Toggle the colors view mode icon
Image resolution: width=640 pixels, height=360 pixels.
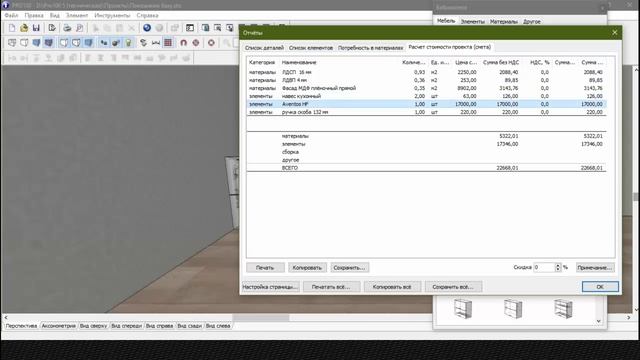pos(36,42)
